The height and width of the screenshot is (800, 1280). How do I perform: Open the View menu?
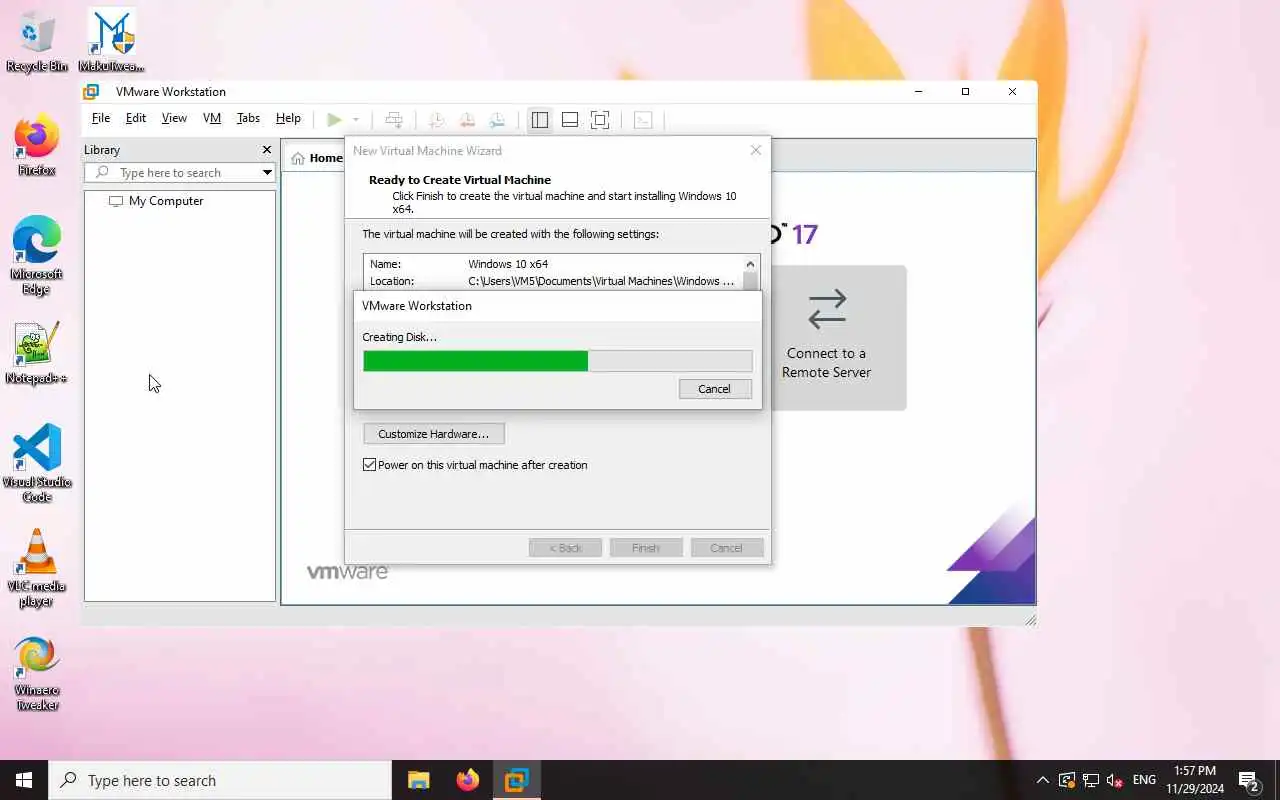[174, 118]
